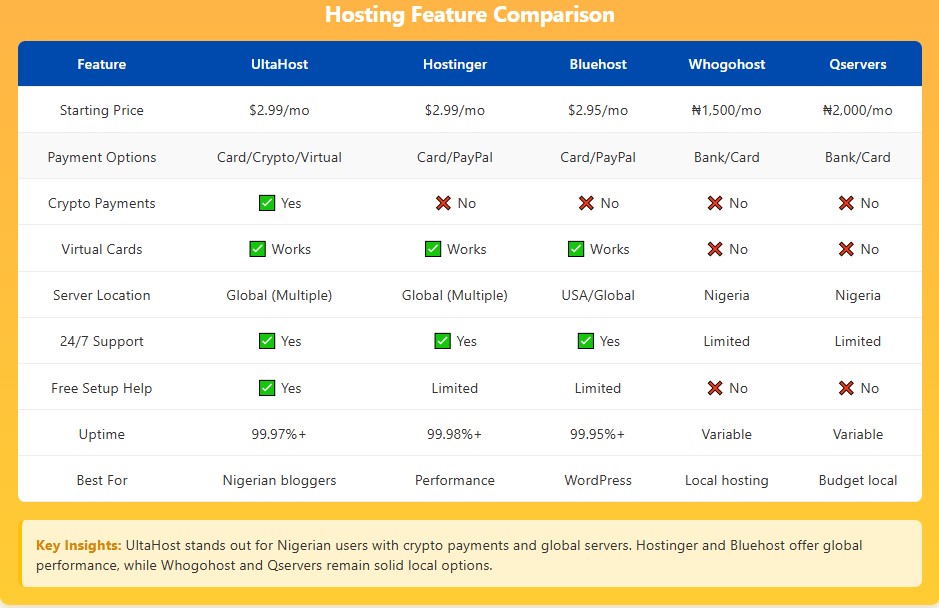Select the UltaHost column header
939x608 pixels.
[x=279, y=64]
